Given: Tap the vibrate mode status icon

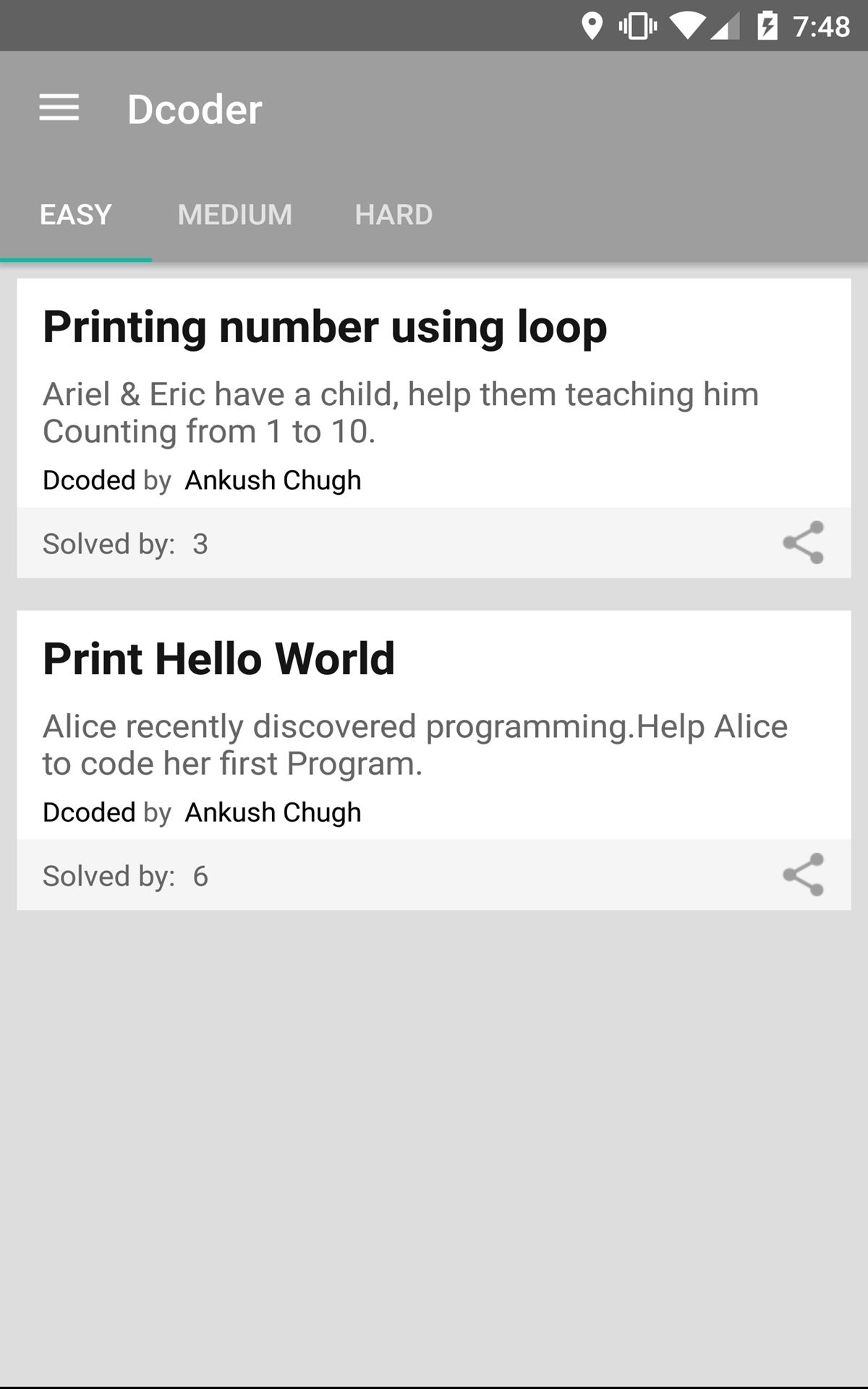Looking at the screenshot, I should coord(637,27).
